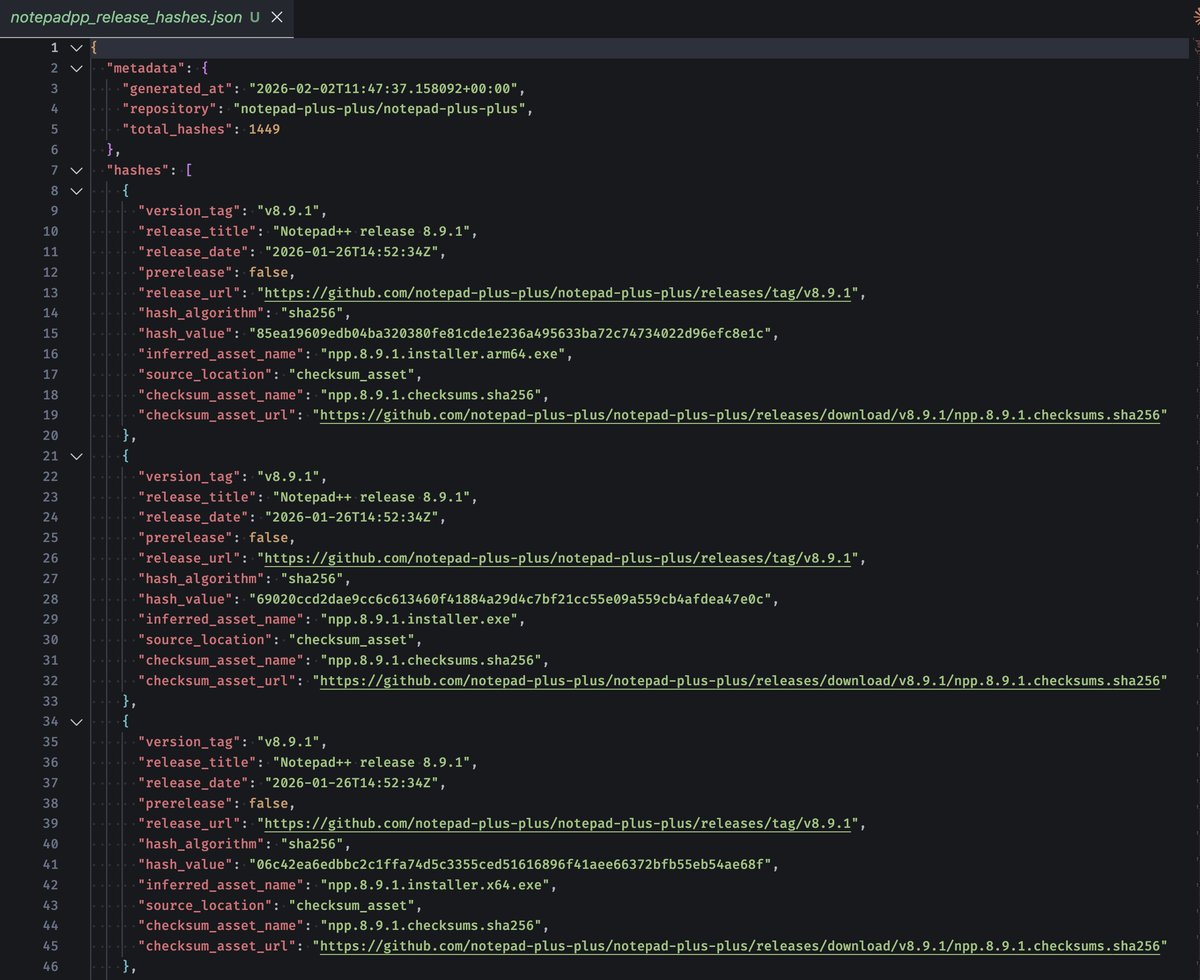This screenshot has height=980, width=1200.
Task: Click "npp.8.9.1.checksums.sha256" on line 31
Action: click(433, 660)
